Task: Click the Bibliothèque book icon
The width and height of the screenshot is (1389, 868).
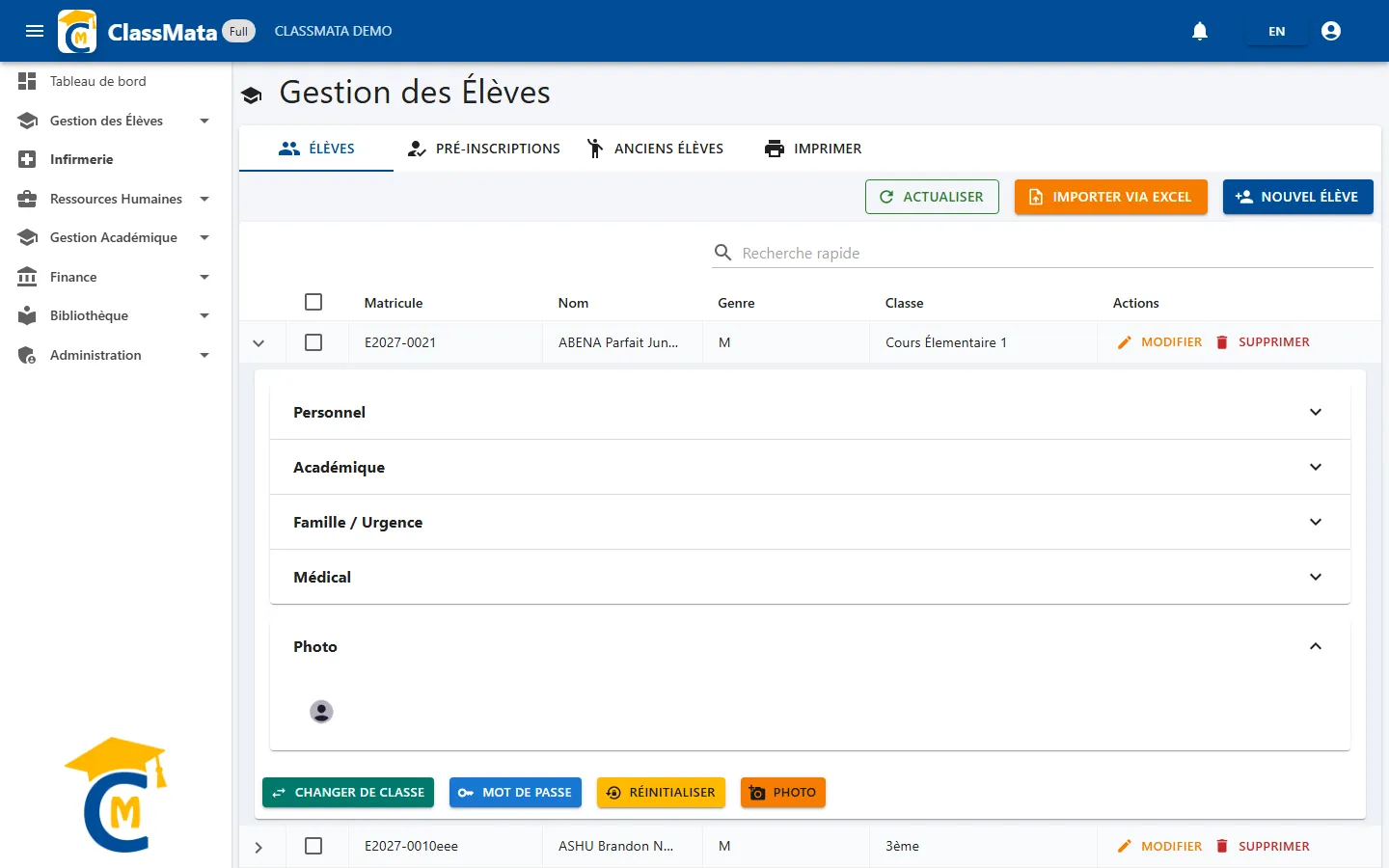Action: 27,315
